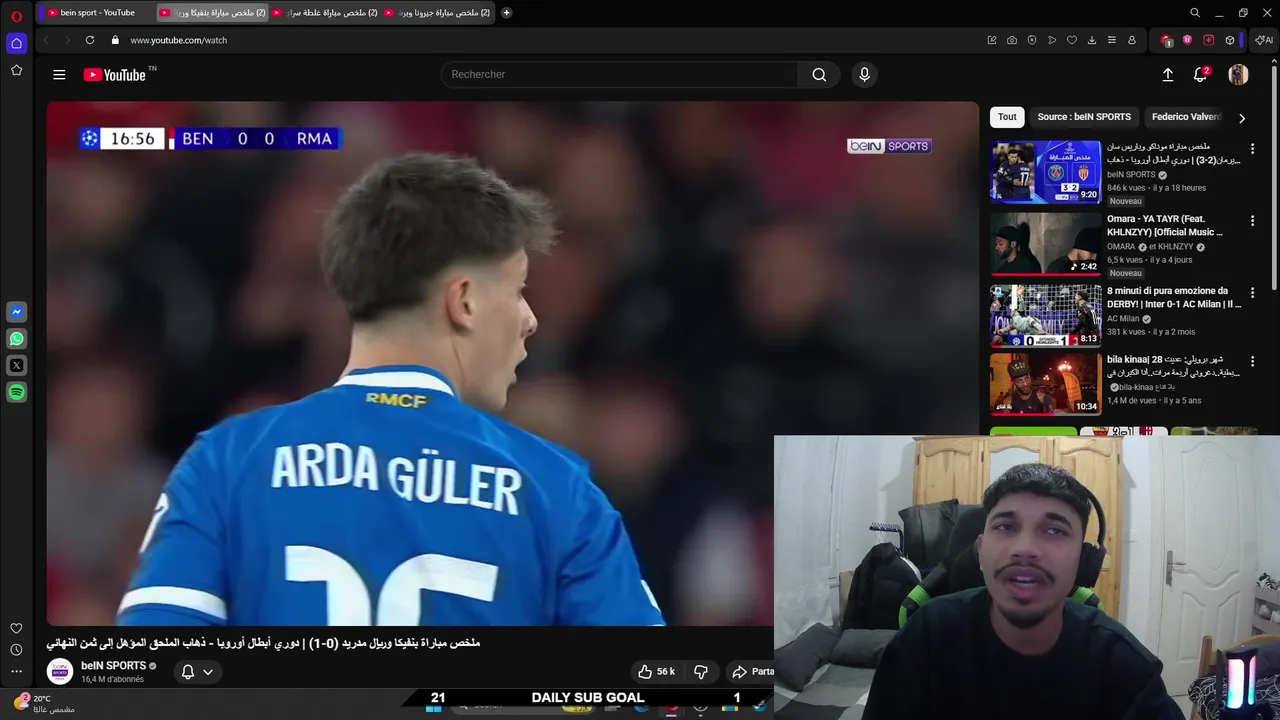Open the AC Milan channel link
The width and height of the screenshot is (1280, 720).
coord(1123,319)
